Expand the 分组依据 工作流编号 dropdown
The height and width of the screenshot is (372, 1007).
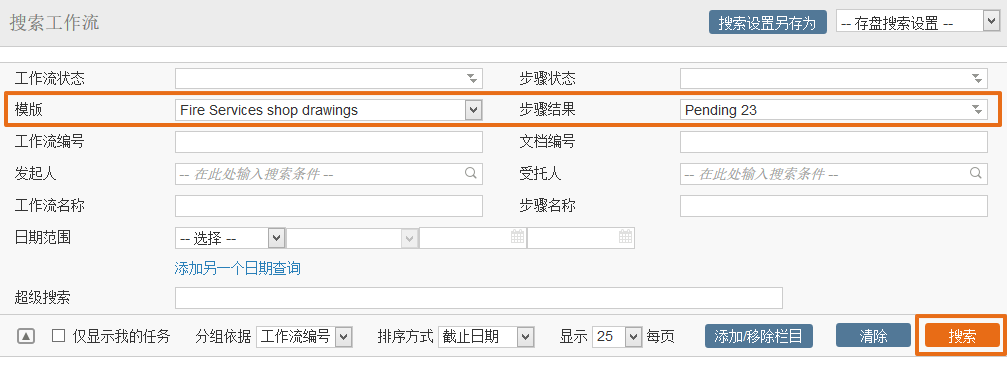tap(304, 336)
